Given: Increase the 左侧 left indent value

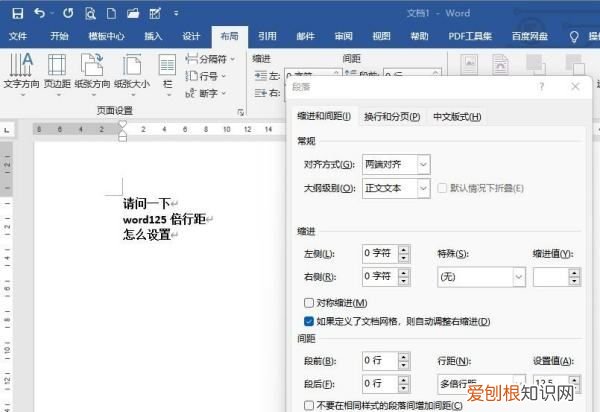Looking at the screenshot, I should 404,249.
